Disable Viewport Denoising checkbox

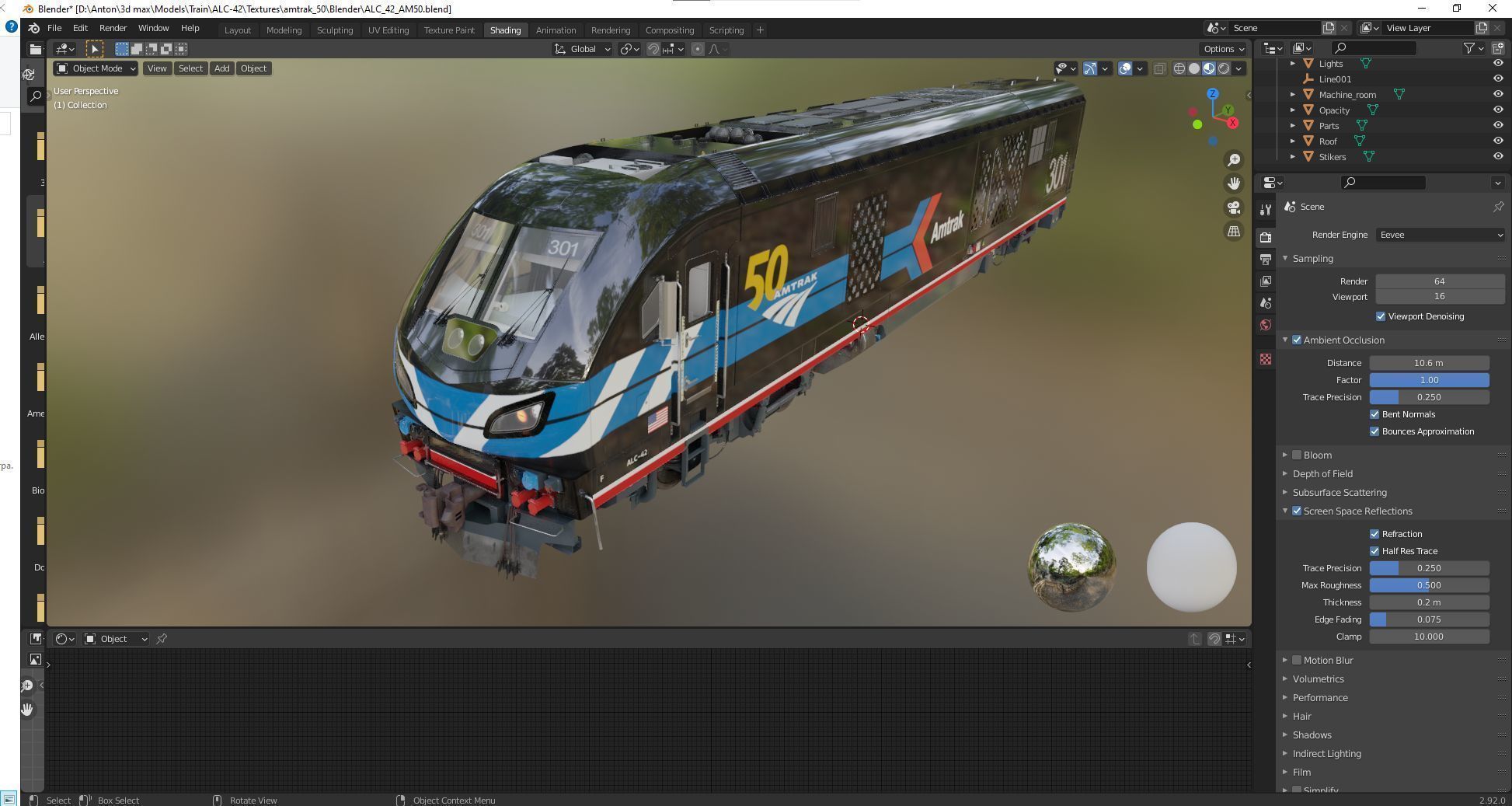click(x=1381, y=316)
